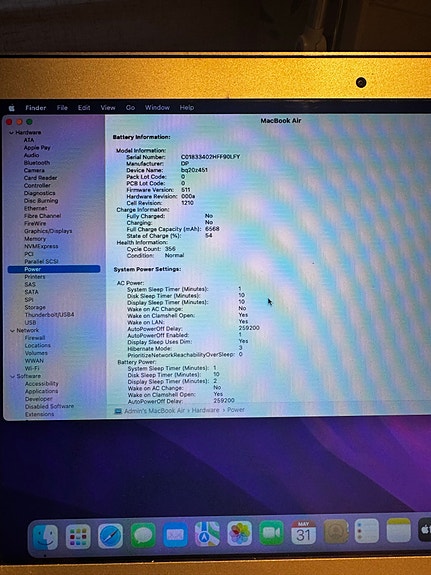
Task: Open the Window menu
Action: [157, 107]
